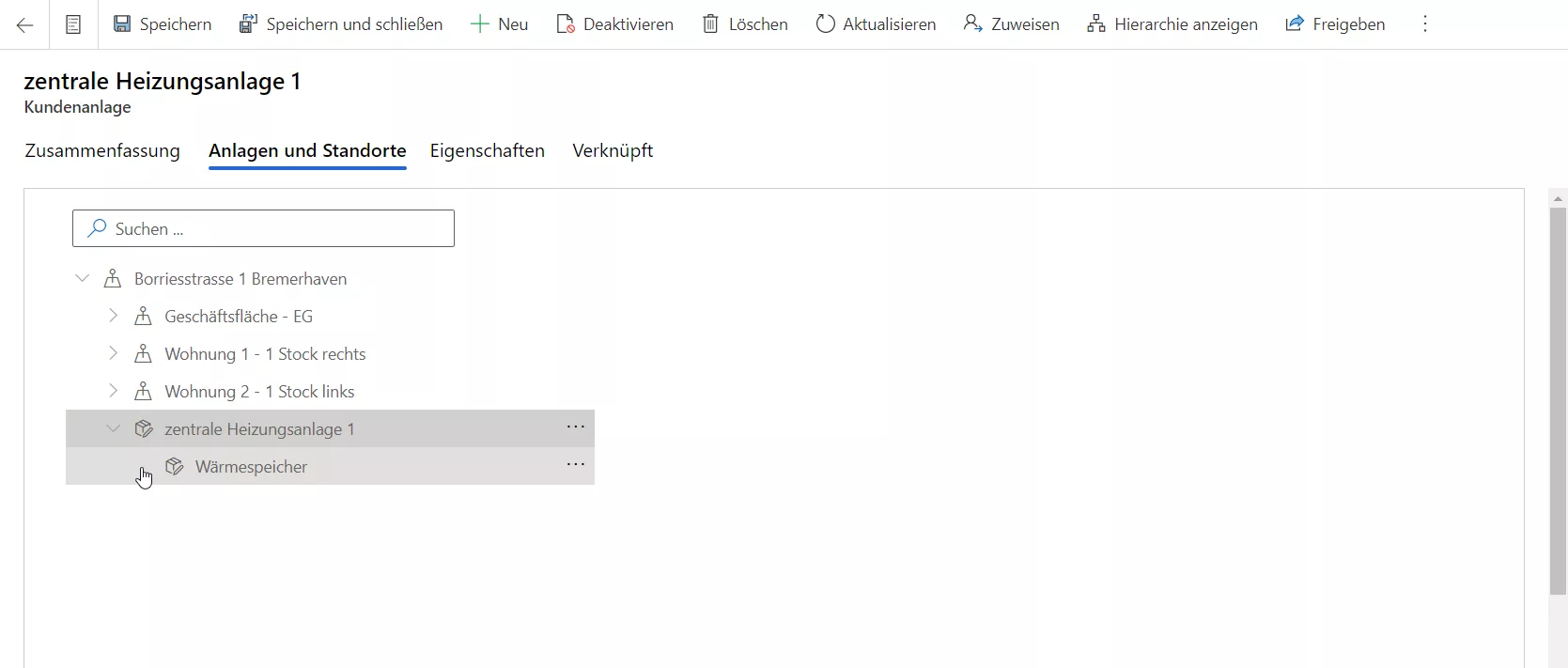1568x668 pixels.
Task: Open Hierarchie anzeigen
Action: (1172, 24)
